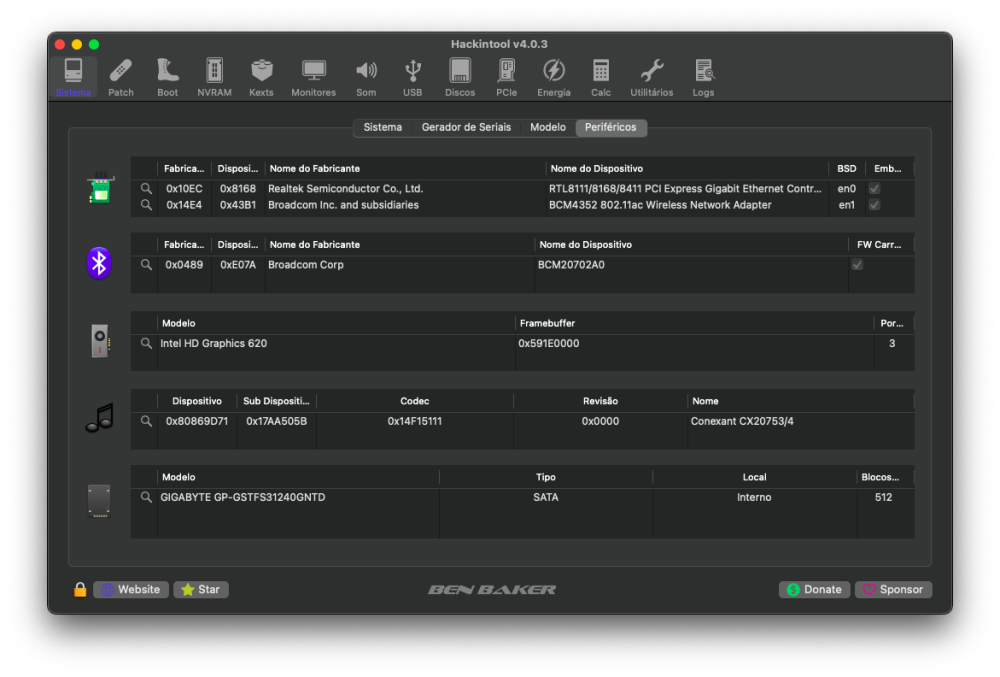Open the Energia power section
This screenshot has height=677, width=1000.
[x=554, y=77]
